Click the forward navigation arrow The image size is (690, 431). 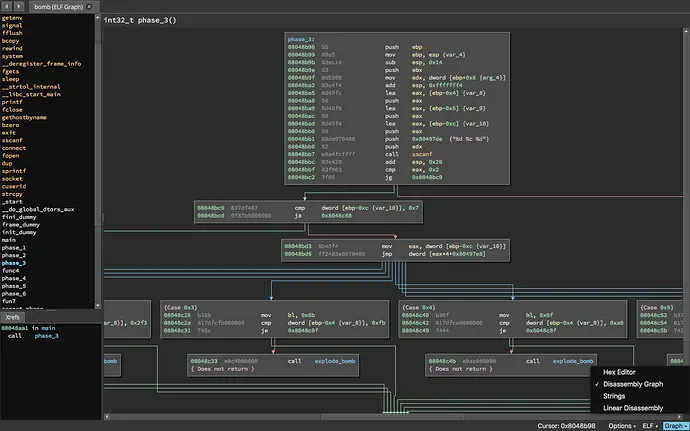(19, 6)
